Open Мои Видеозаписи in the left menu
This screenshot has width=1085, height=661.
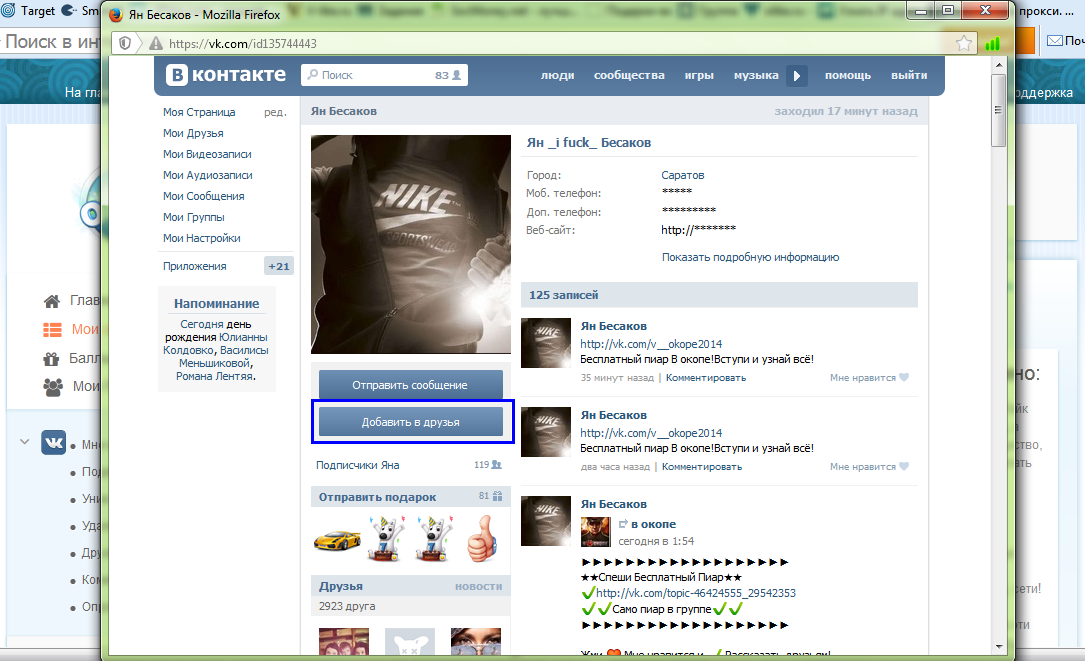207,154
